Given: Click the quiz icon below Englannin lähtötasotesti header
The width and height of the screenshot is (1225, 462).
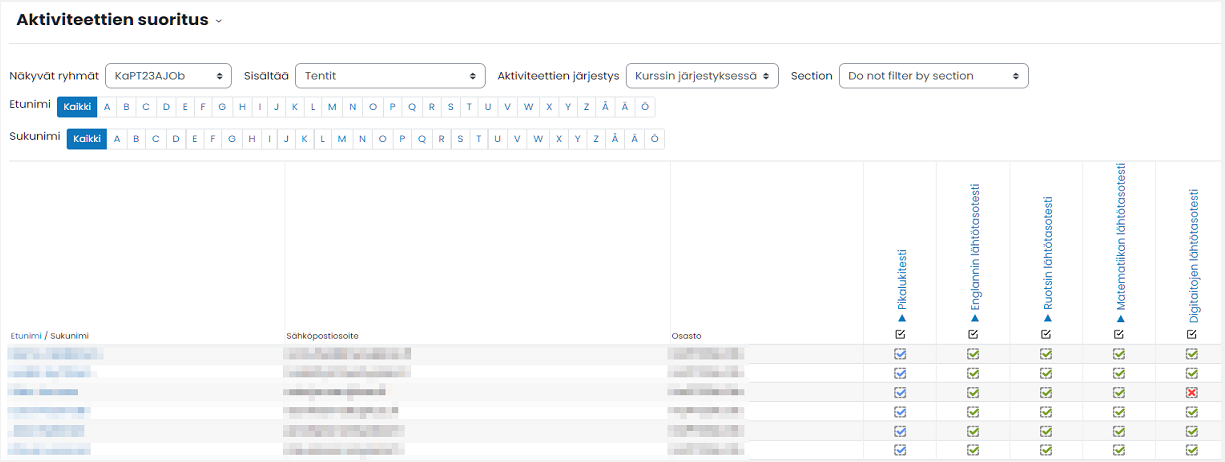Looking at the screenshot, I should 973,334.
